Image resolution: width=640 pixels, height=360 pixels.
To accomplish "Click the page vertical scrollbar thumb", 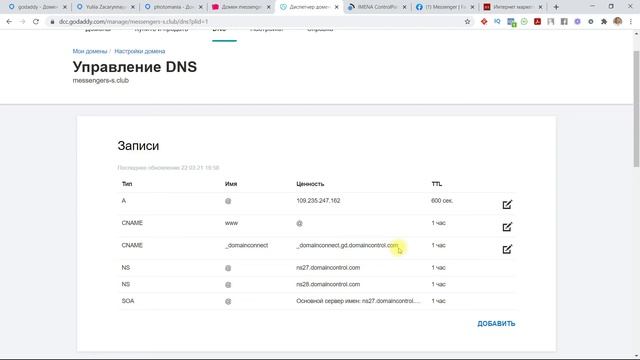I will pos(636,108).
